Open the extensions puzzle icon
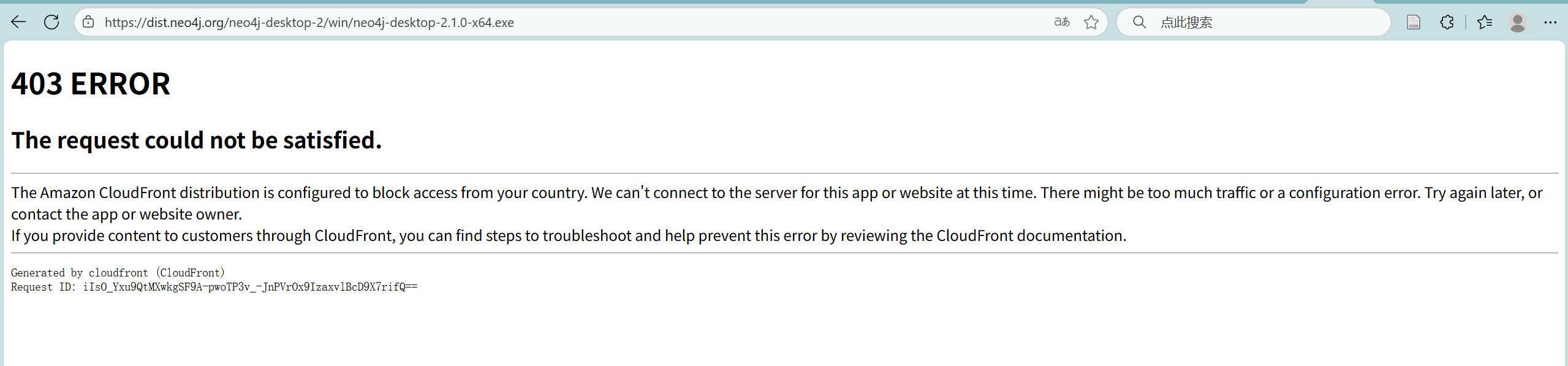 (1447, 22)
